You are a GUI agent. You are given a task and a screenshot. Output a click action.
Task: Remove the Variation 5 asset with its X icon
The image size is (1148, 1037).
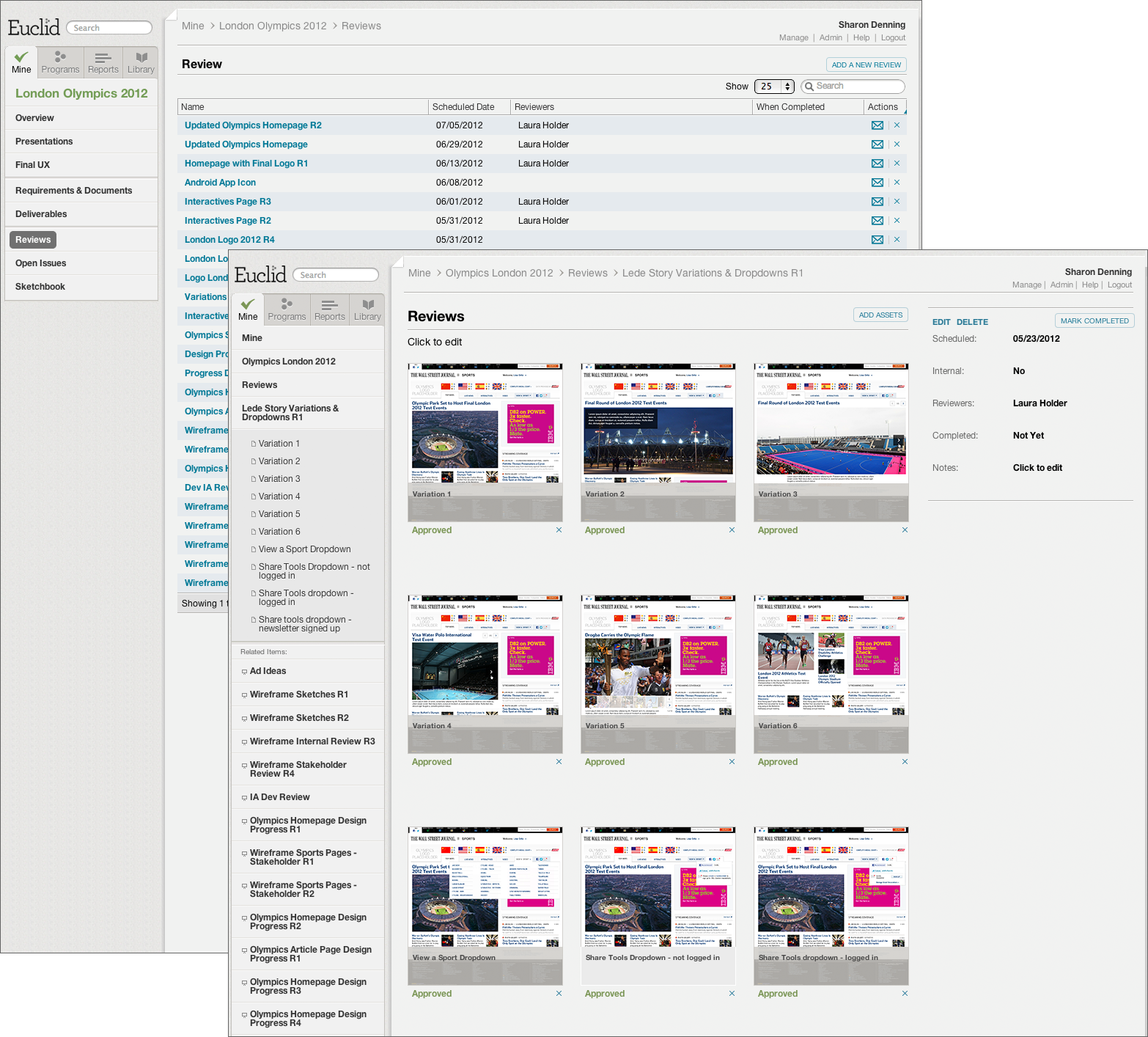[x=732, y=761]
